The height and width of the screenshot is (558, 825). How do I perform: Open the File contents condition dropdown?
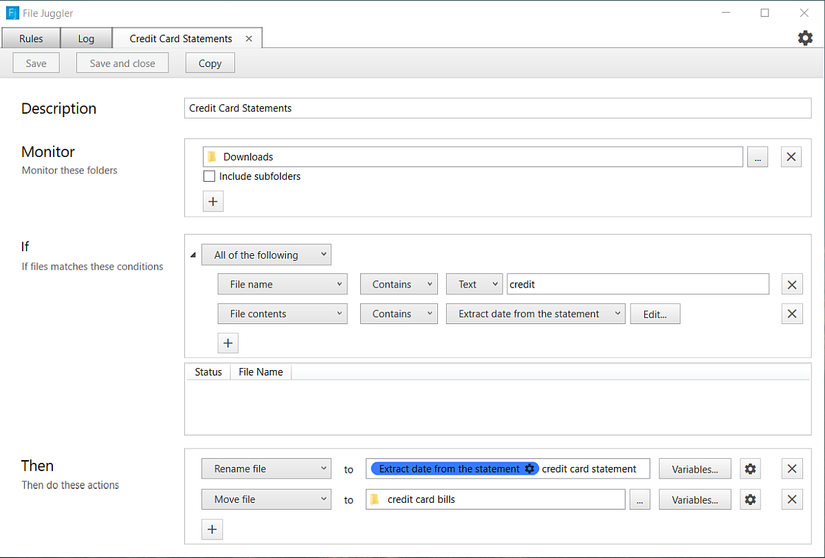(x=282, y=314)
